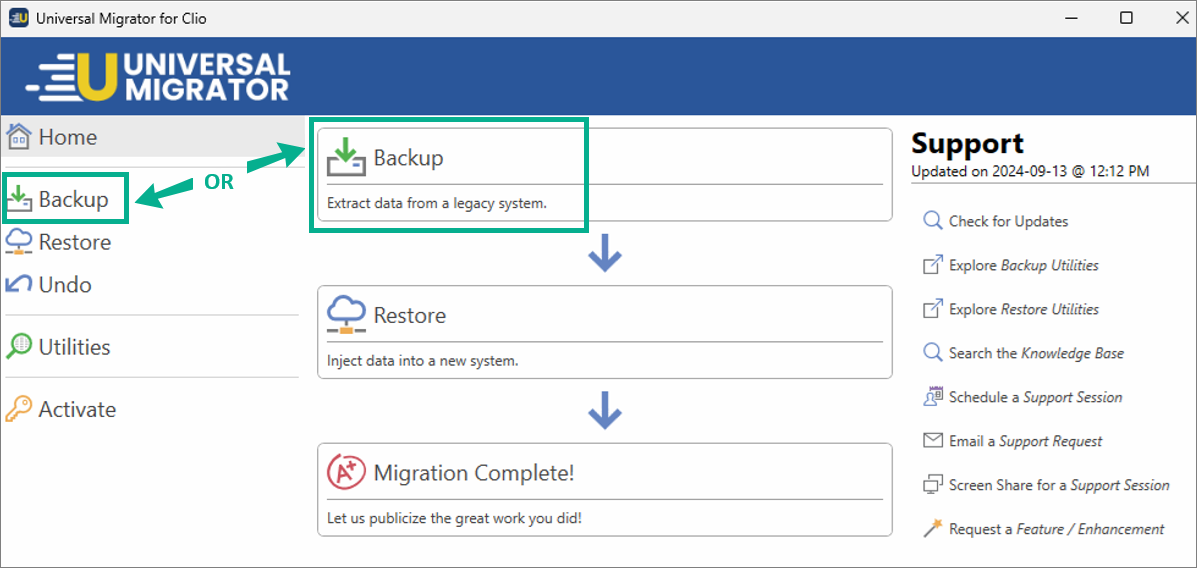Image resolution: width=1197 pixels, height=568 pixels.
Task: Click calendar icon beside Schedule a Support Session
Action: [933, 397]
